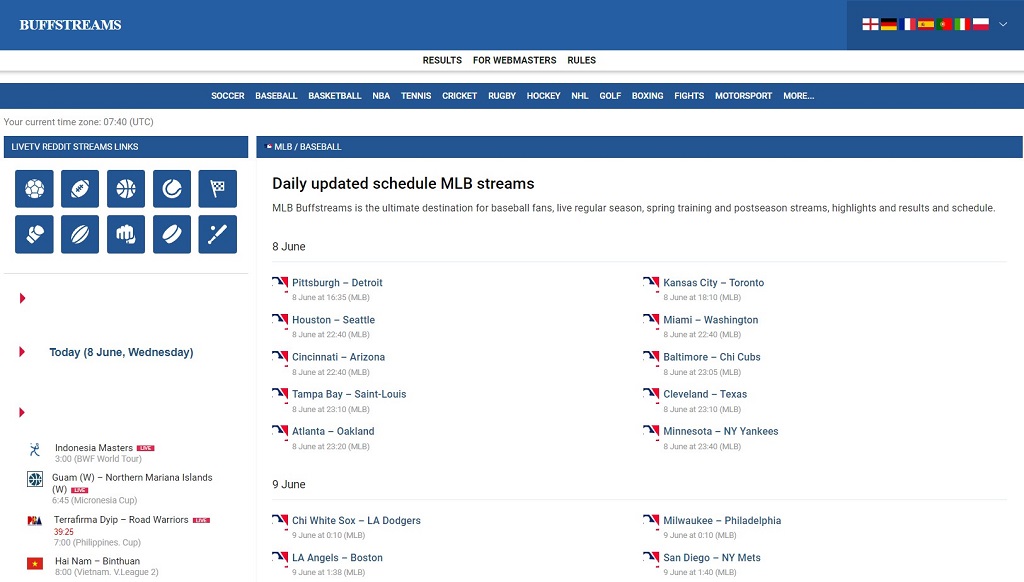Image resolution: width=1024 pixels, height=582 pixels.
Task: Go to RUGBY in the sports bar
Action: [x=502, y=96]
